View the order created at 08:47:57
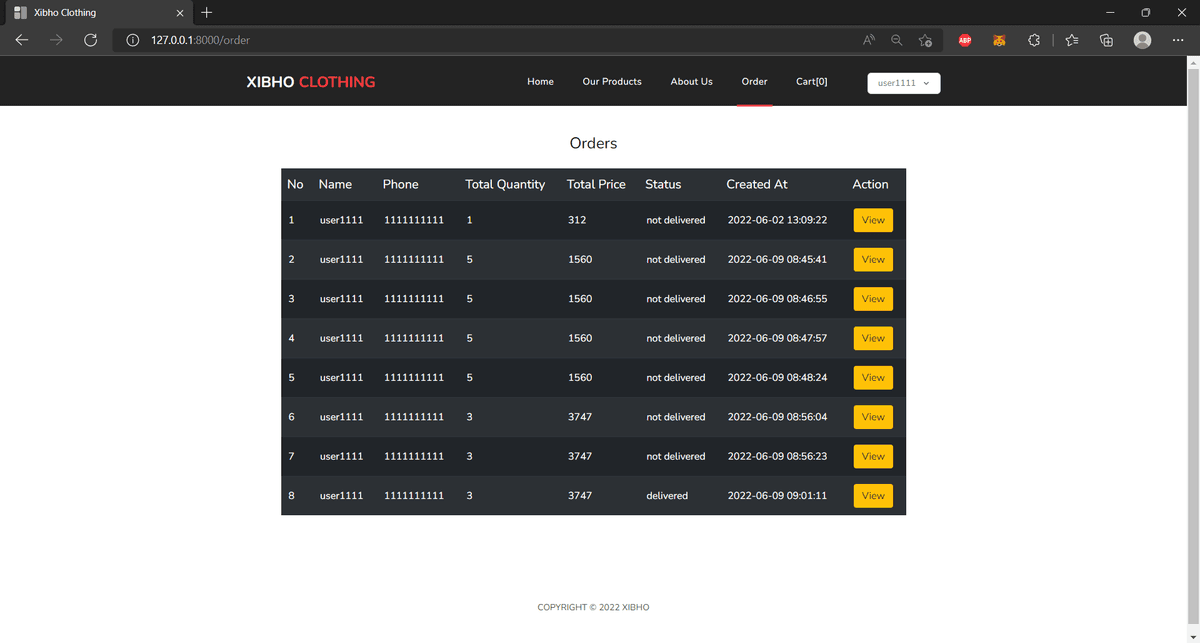 873,338
